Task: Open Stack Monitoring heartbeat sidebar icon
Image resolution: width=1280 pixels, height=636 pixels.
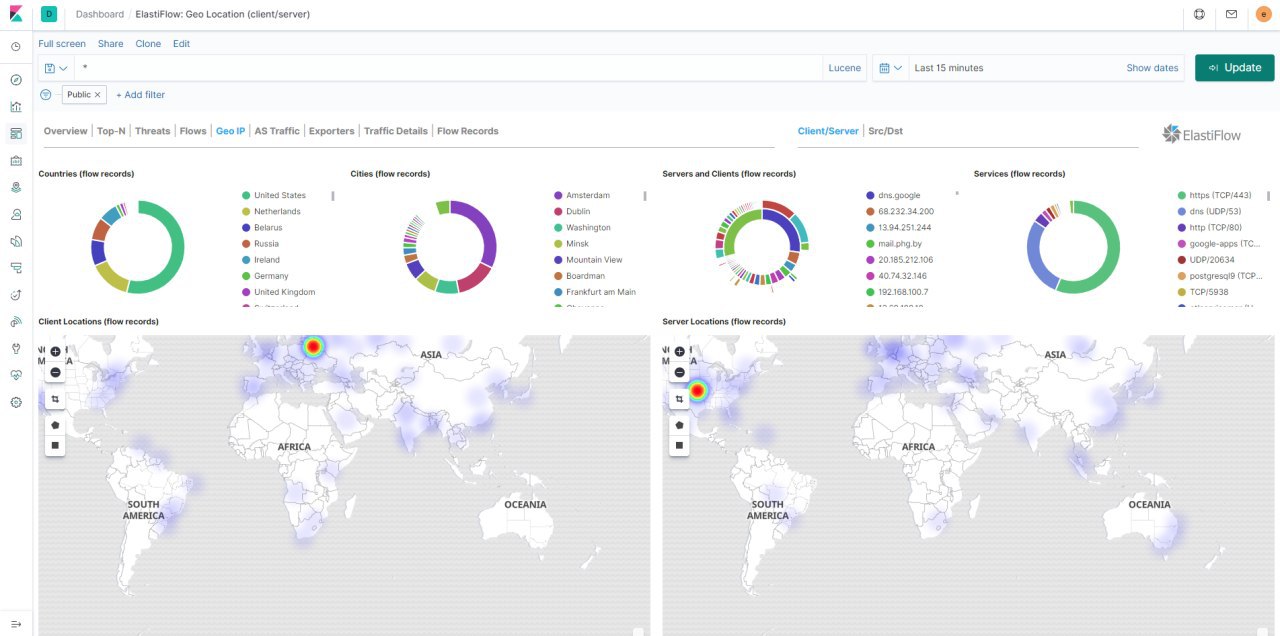Action: pos(16,375)
